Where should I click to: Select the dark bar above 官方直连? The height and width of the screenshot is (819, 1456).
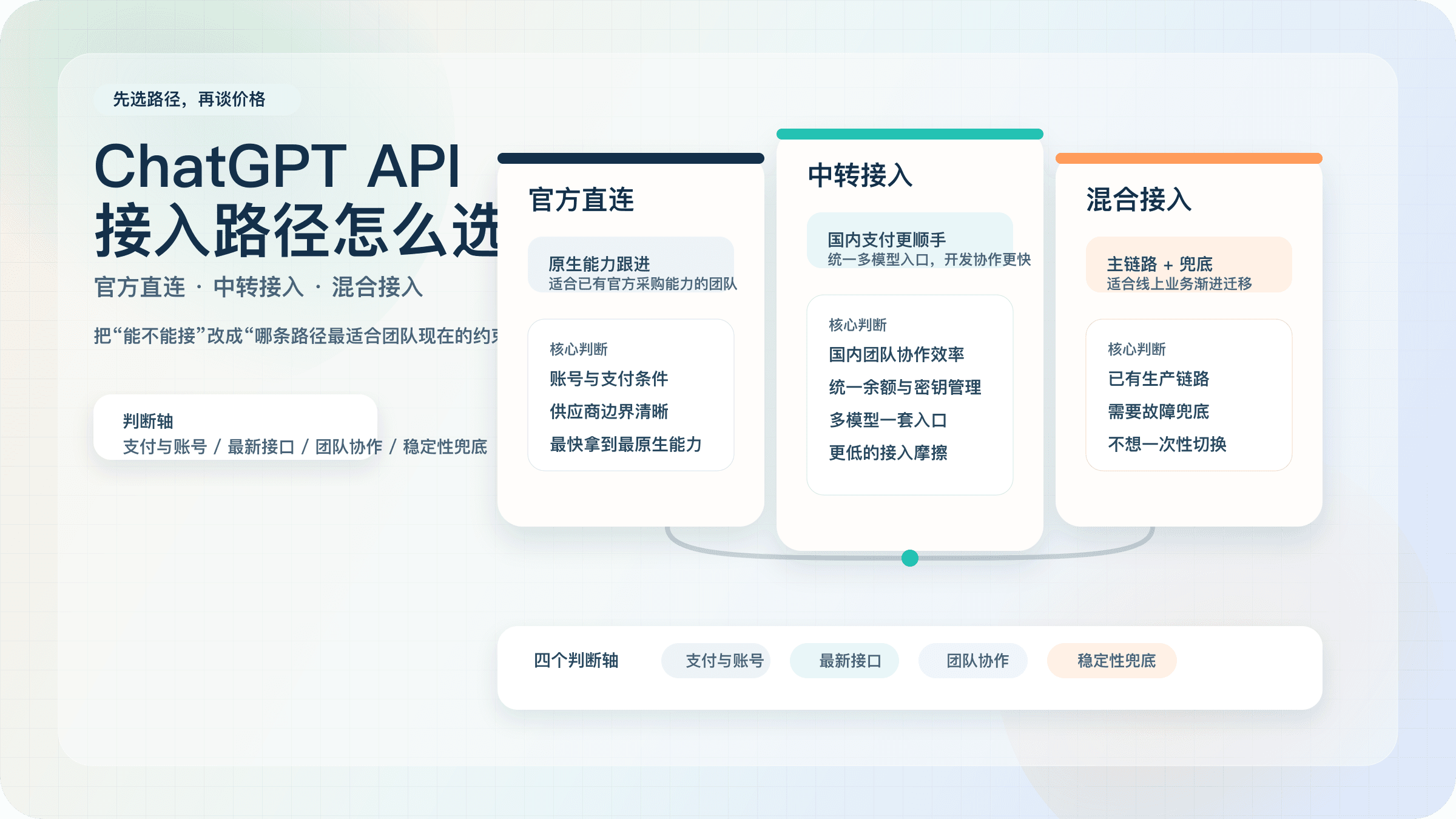(x=630, y=158)
